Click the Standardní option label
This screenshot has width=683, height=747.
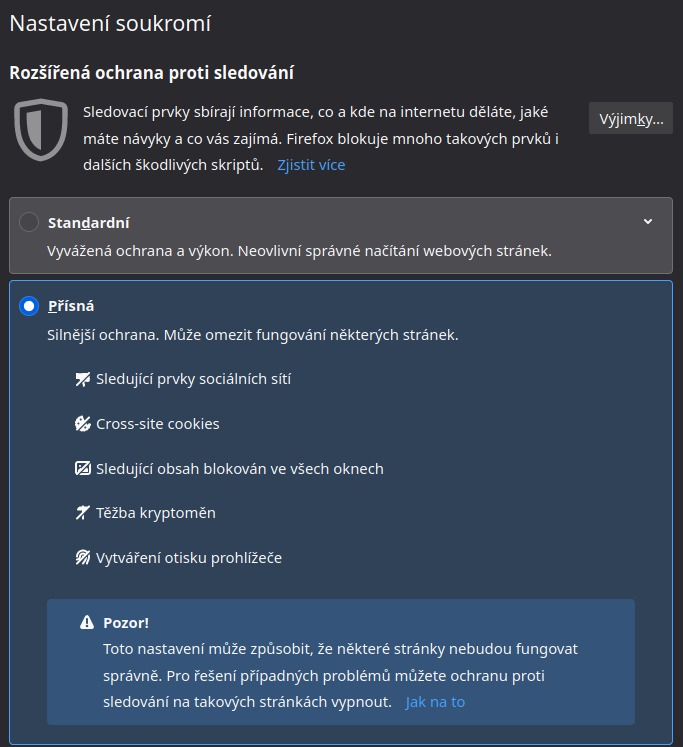point(89,223)
